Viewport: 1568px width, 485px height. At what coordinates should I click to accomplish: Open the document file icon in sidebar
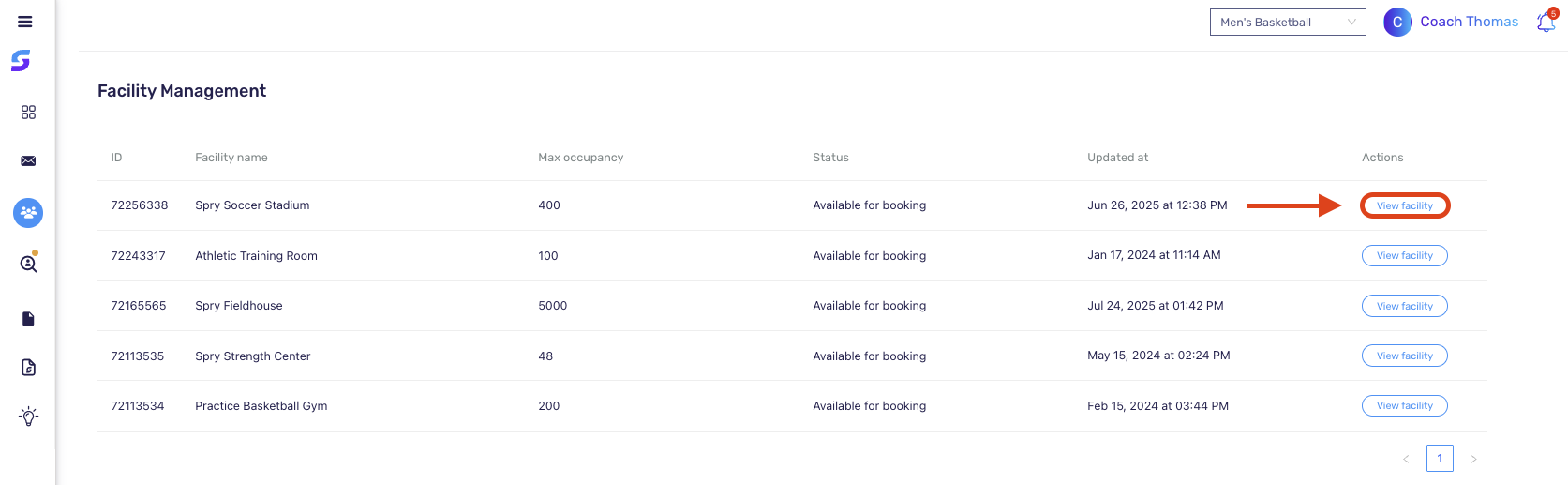click(29, 319)
